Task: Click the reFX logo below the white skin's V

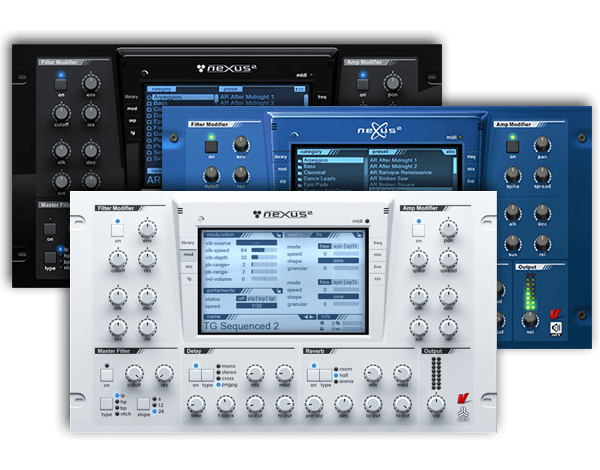Action: click(463, 415)
